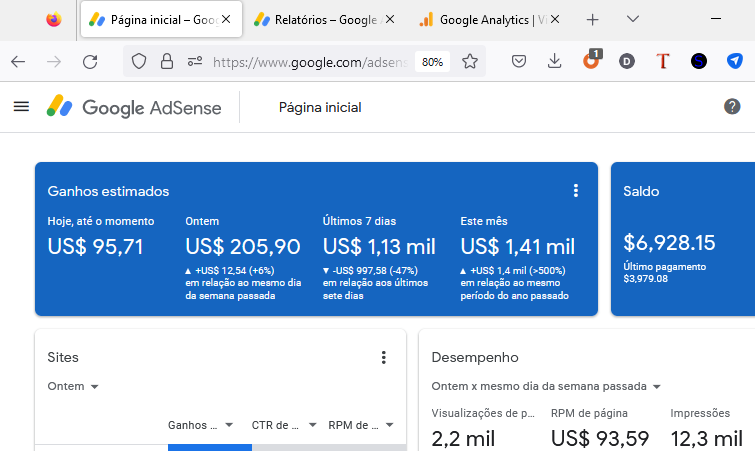This screenshot has width=755, height=451.
Task: Open the site permissions icon in address bar
Action: click(195, 62)
